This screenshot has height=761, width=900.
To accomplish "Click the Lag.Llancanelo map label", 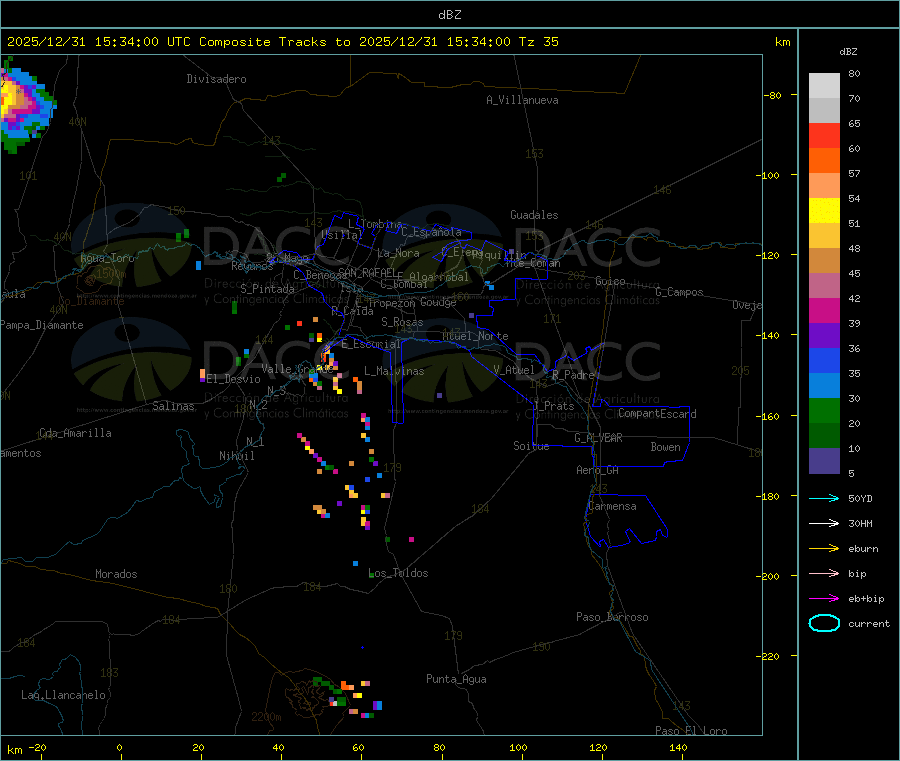I will (64, 695).
